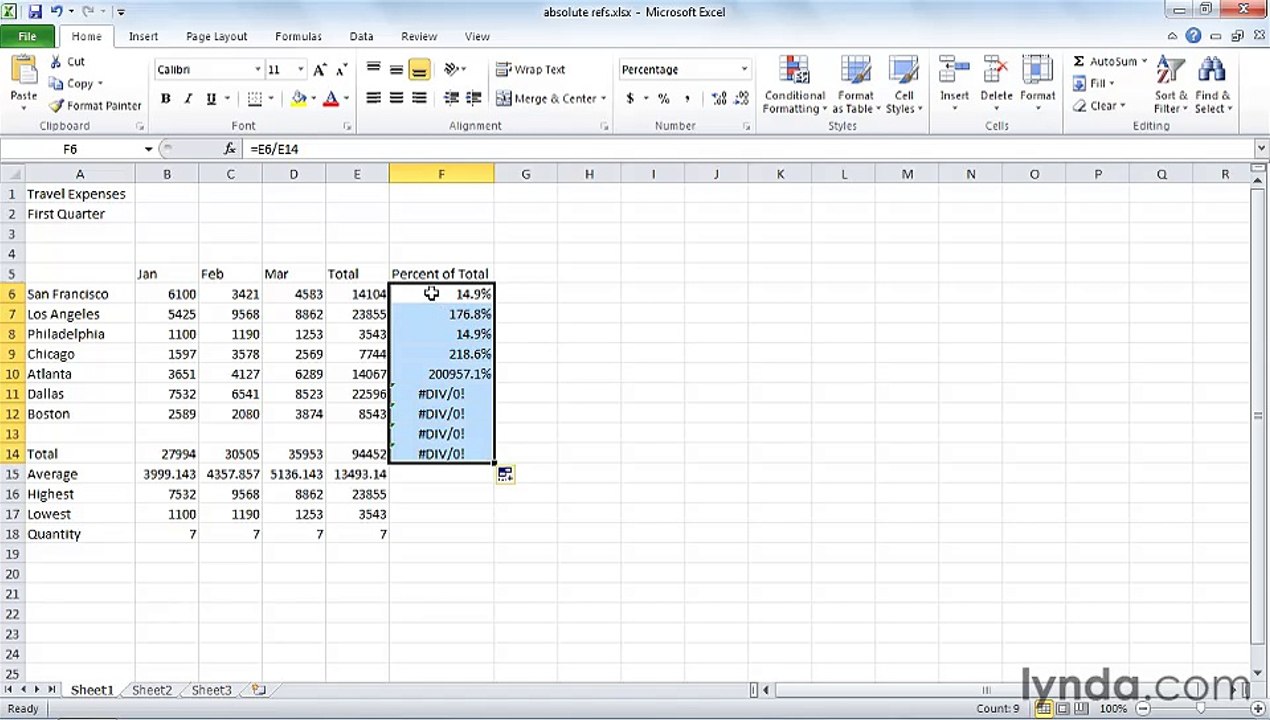Open the font size dropdown
The width and height of the screenshot is (1270, 720).
coord(301,70)
